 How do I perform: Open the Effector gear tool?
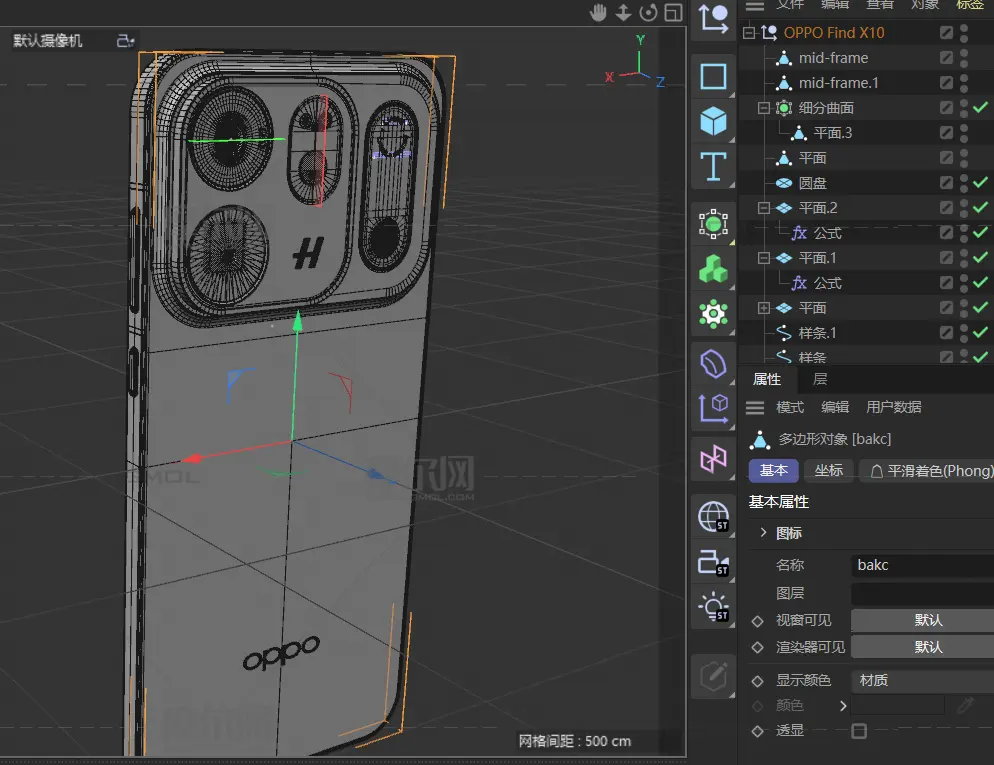(713, 314)
